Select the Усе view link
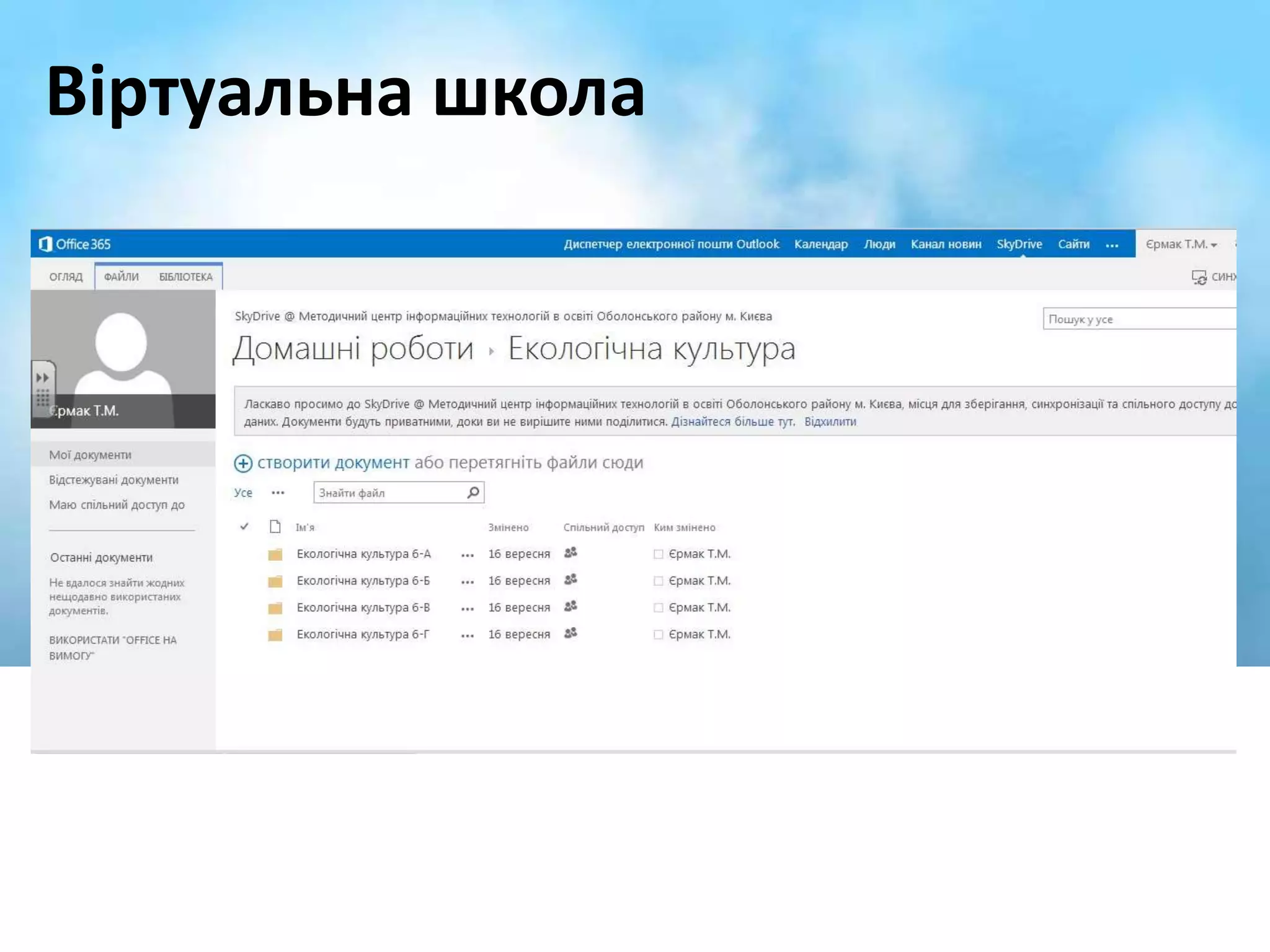1270x952 pixels. click(243, 493)
